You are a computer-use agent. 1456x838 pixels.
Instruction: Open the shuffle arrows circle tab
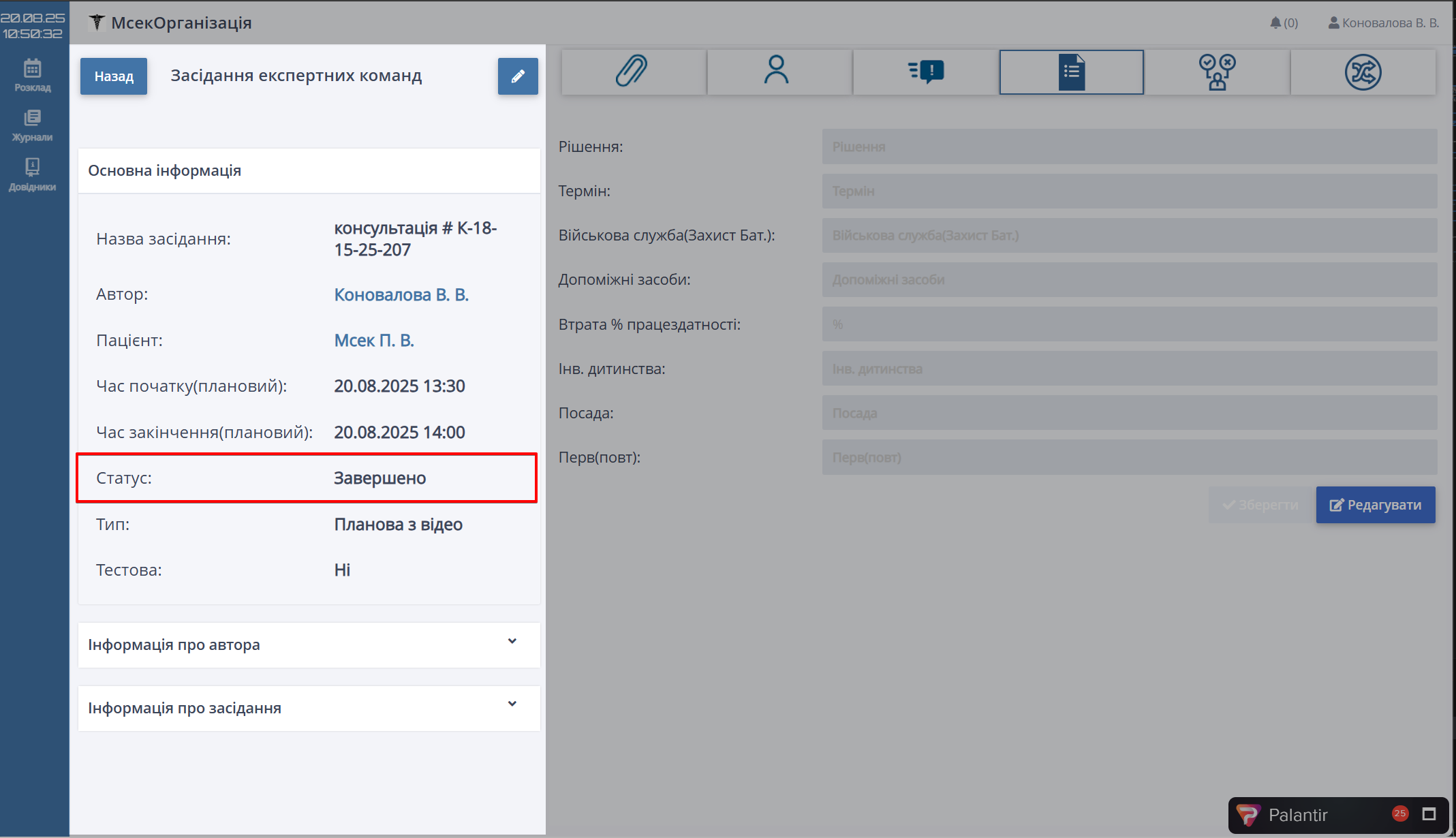point(1363,72)
